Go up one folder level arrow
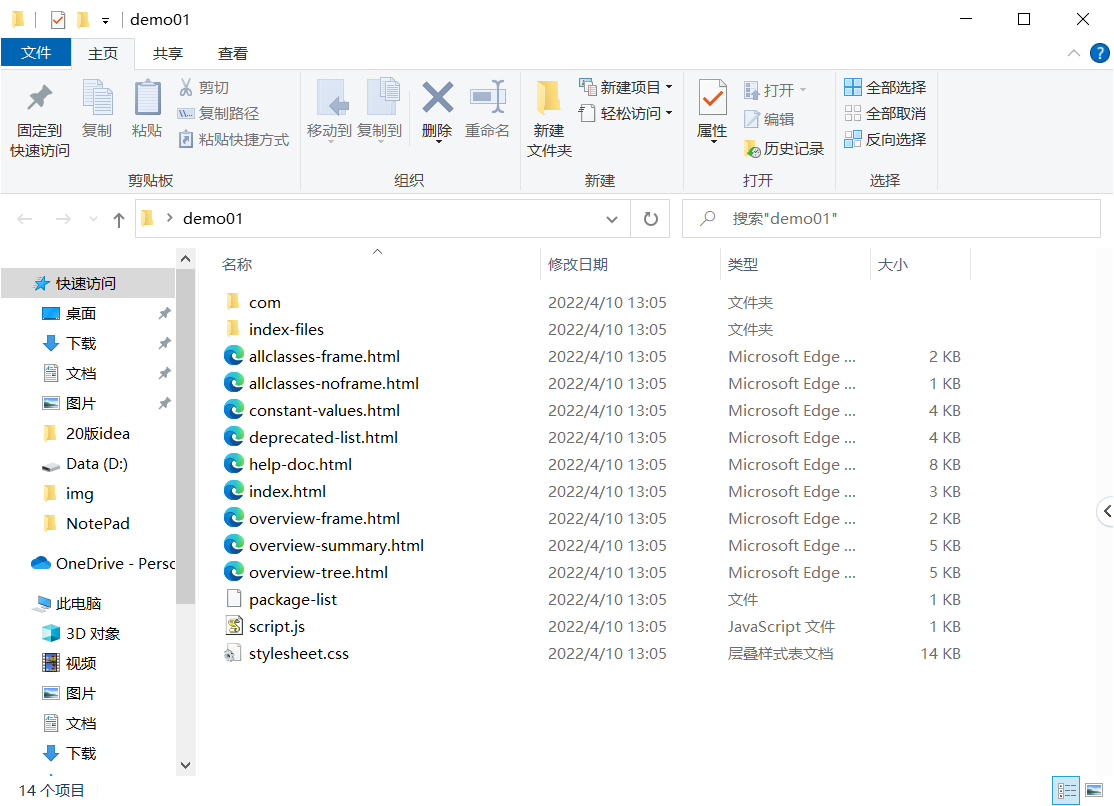Screen dimensions: 1114x806 119,220
